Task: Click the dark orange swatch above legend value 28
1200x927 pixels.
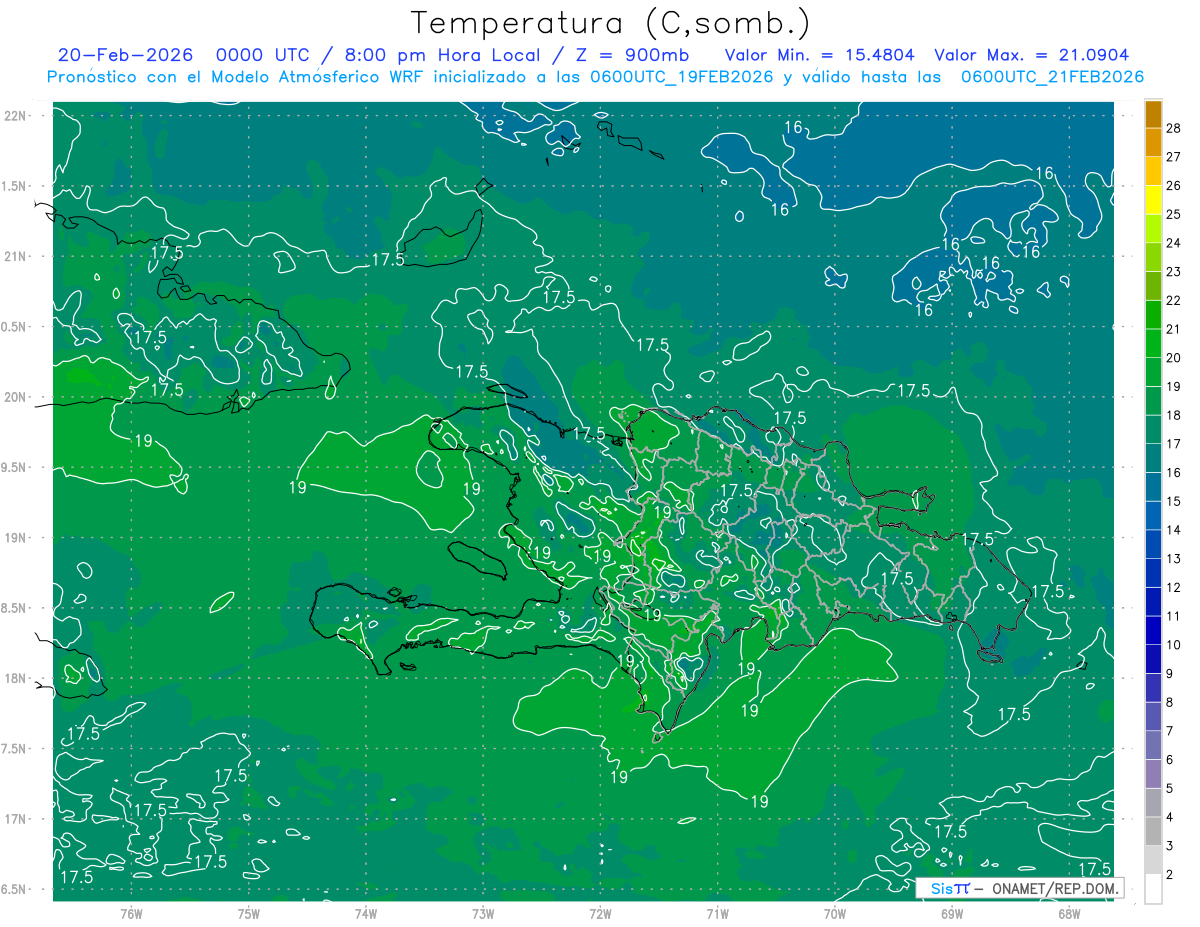Action: point(1153,114)
